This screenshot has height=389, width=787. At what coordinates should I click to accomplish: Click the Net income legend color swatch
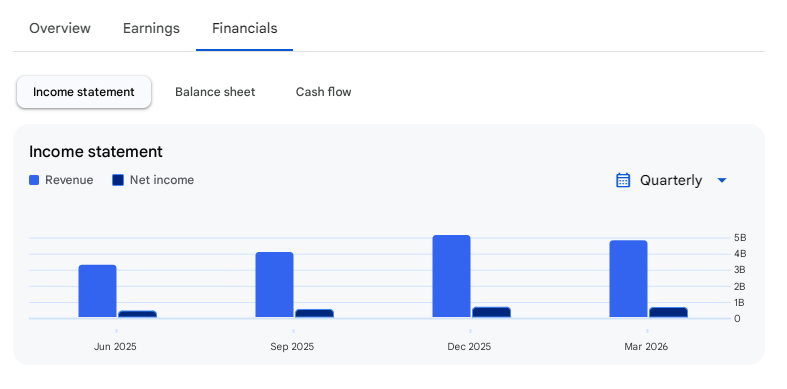click(x=118, y=180)
